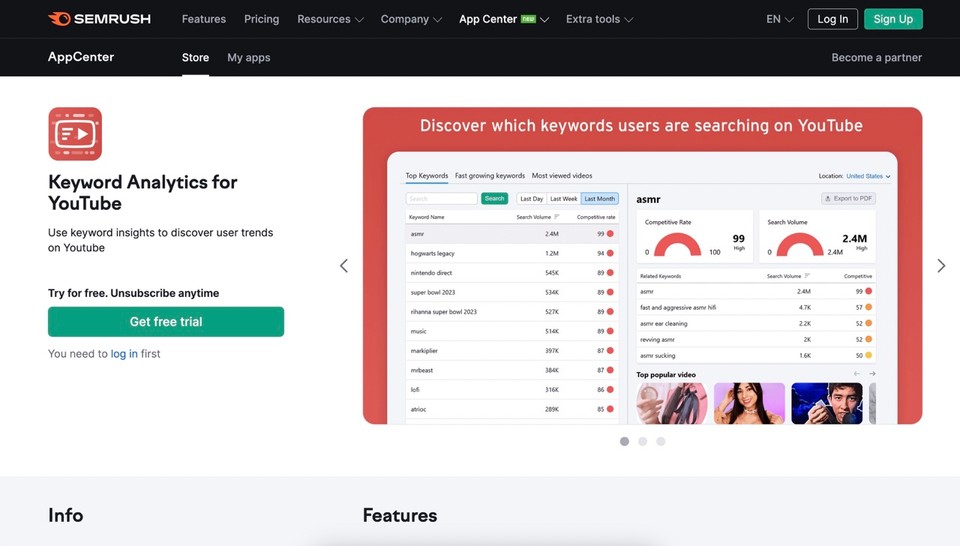Expand the Resources menu
This screenshot has width=960, height=546.
pos(330,19)
